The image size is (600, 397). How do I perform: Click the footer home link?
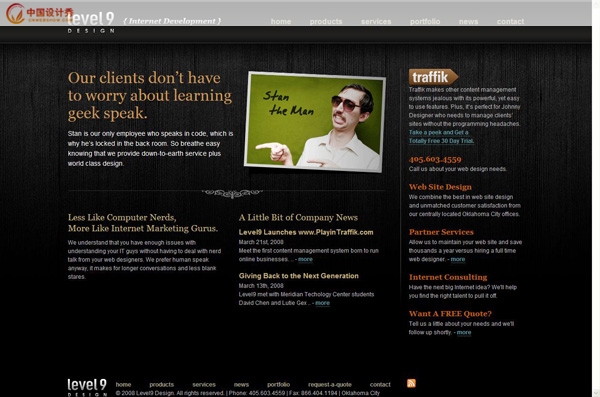123,384
